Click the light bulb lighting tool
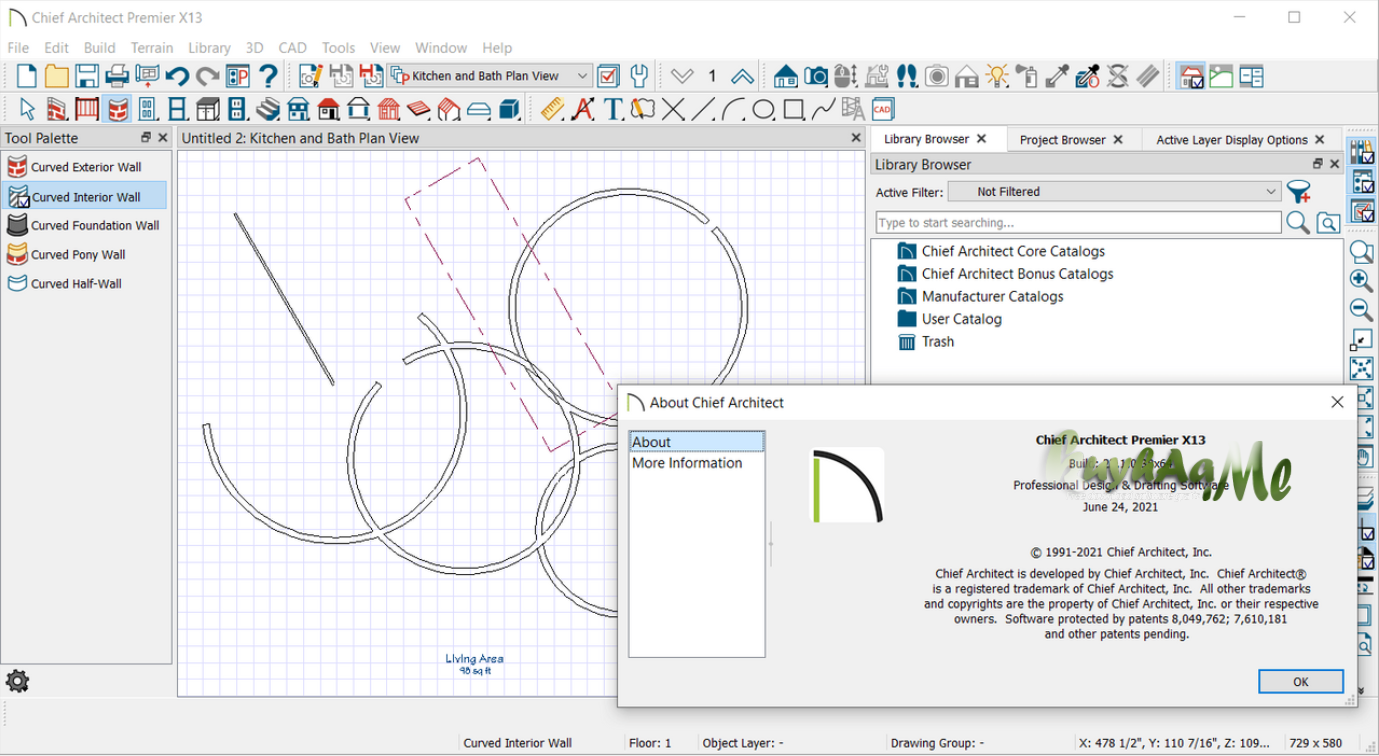The height and width of the screenshot is (756, 1379). pos(997,76)
